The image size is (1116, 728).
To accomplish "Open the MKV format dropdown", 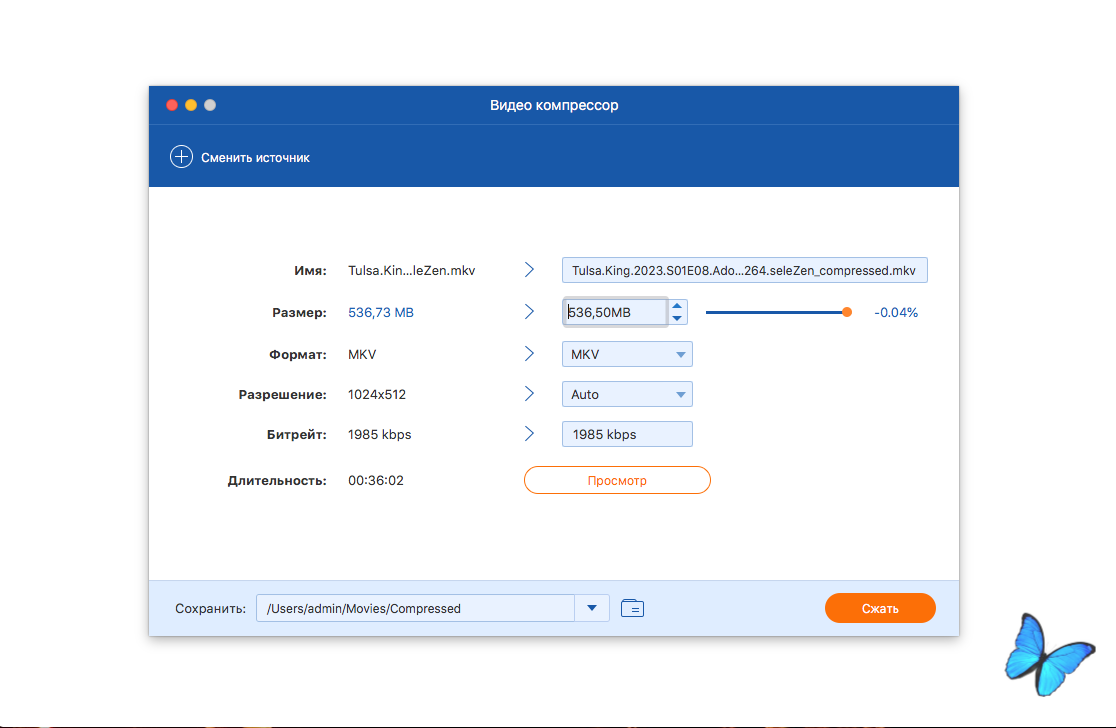I will pyautogui.click(x=627, y=354).
